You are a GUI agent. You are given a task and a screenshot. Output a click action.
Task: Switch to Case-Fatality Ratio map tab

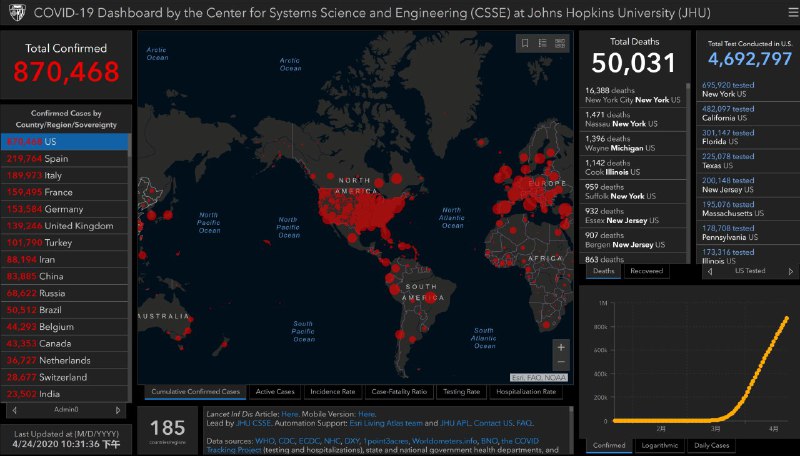pyautogui.click(x=399, y=392)
